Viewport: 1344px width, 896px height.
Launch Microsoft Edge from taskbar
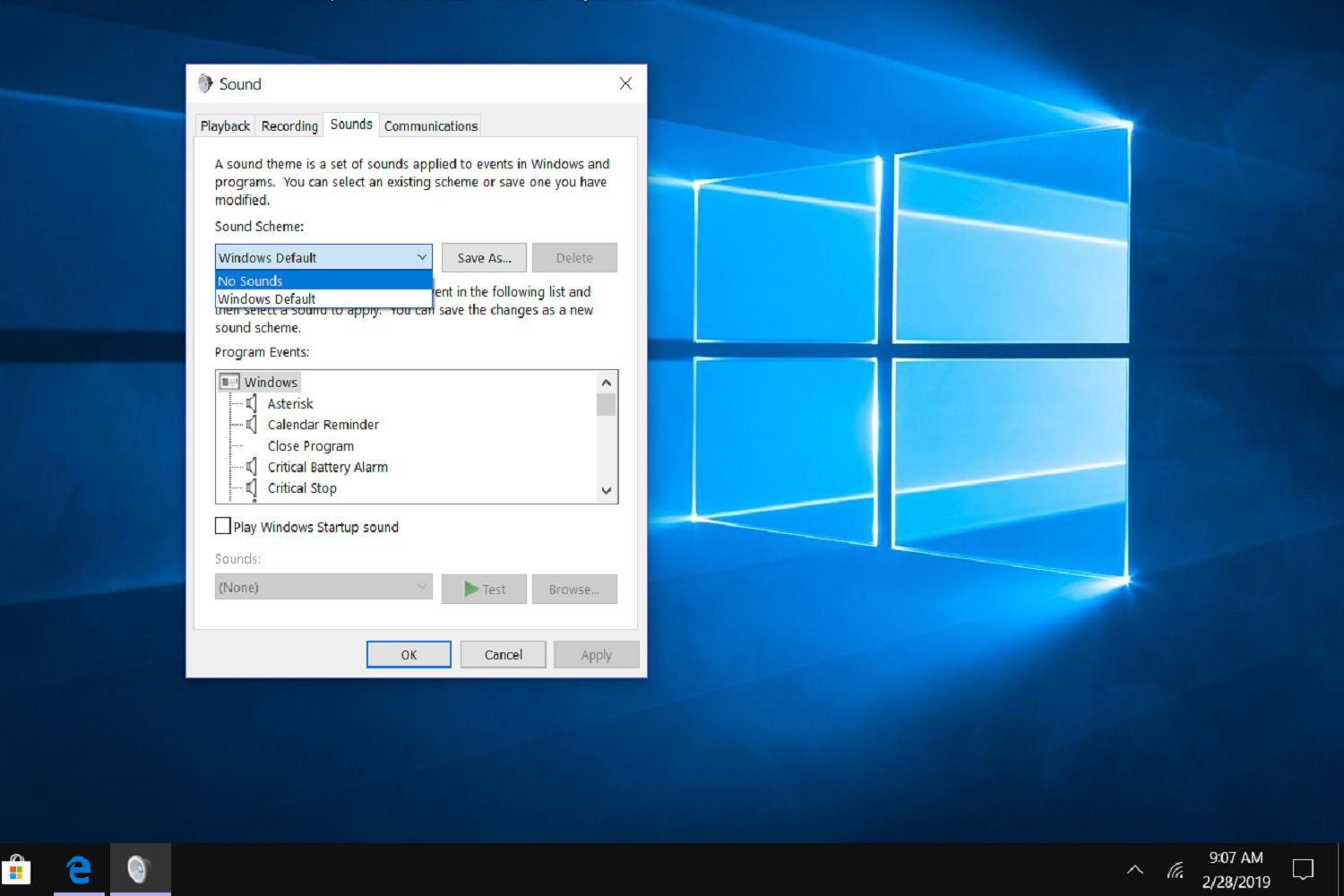coord(79,869)
